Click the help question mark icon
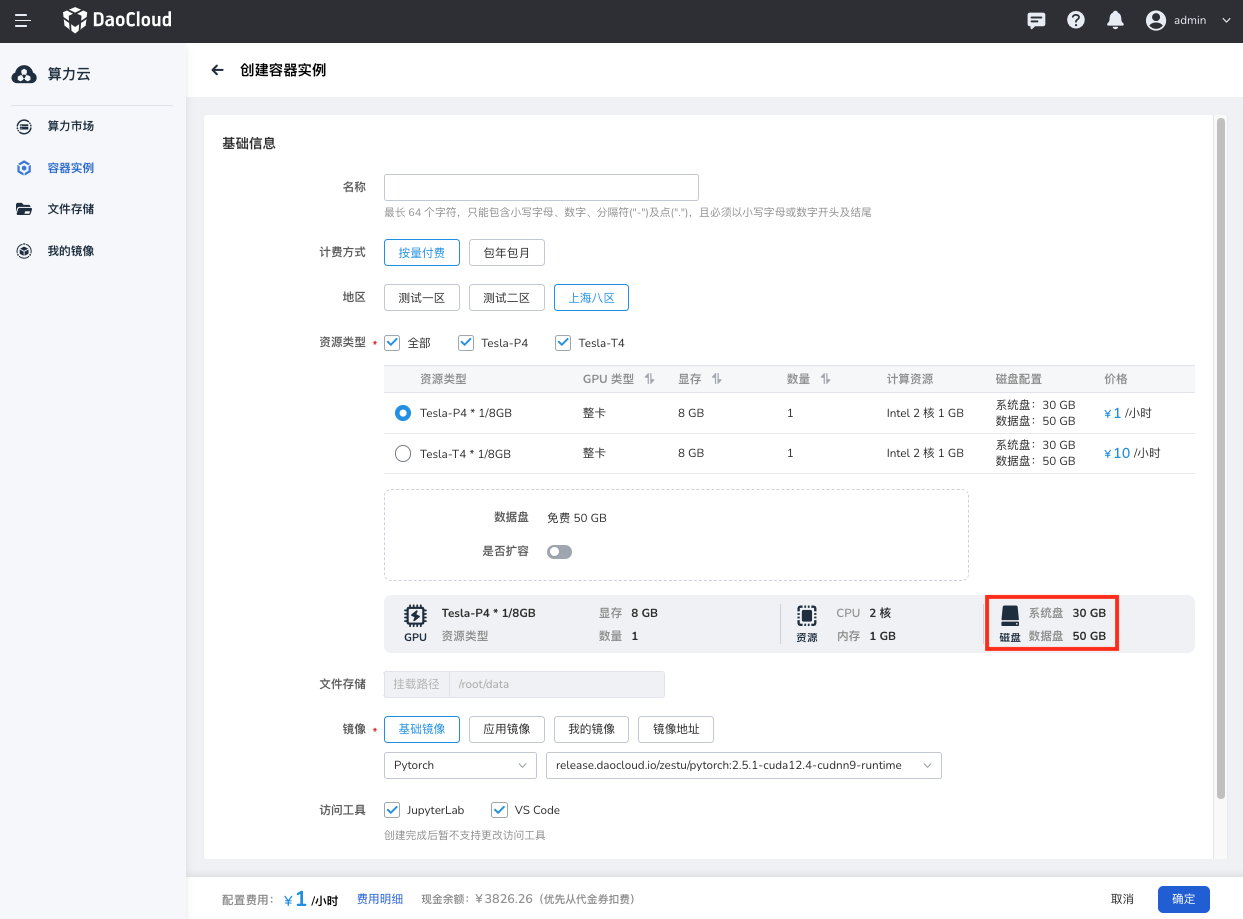The image size is (1243, 919). click(x=1076, y=20)
